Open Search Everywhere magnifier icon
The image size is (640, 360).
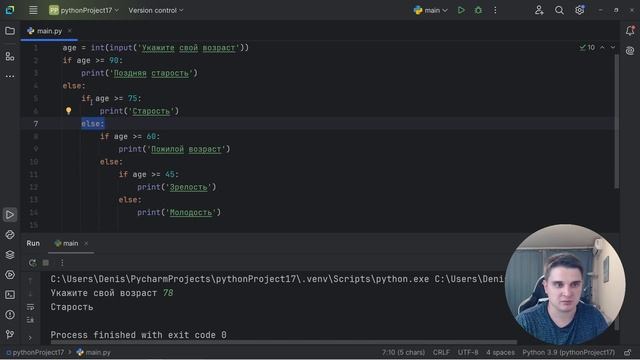click(x=559, y=10)
